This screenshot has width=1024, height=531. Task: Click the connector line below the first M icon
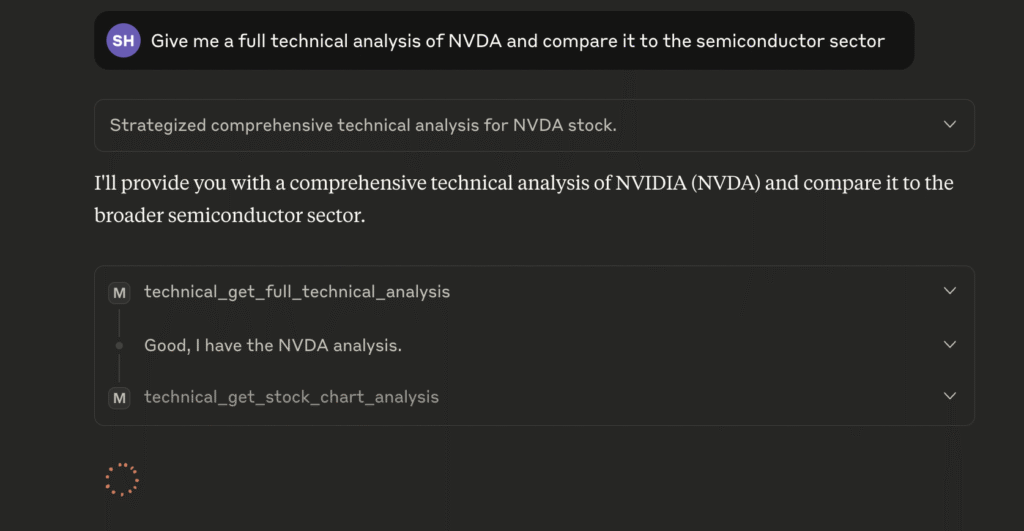(x=119, y=323)
